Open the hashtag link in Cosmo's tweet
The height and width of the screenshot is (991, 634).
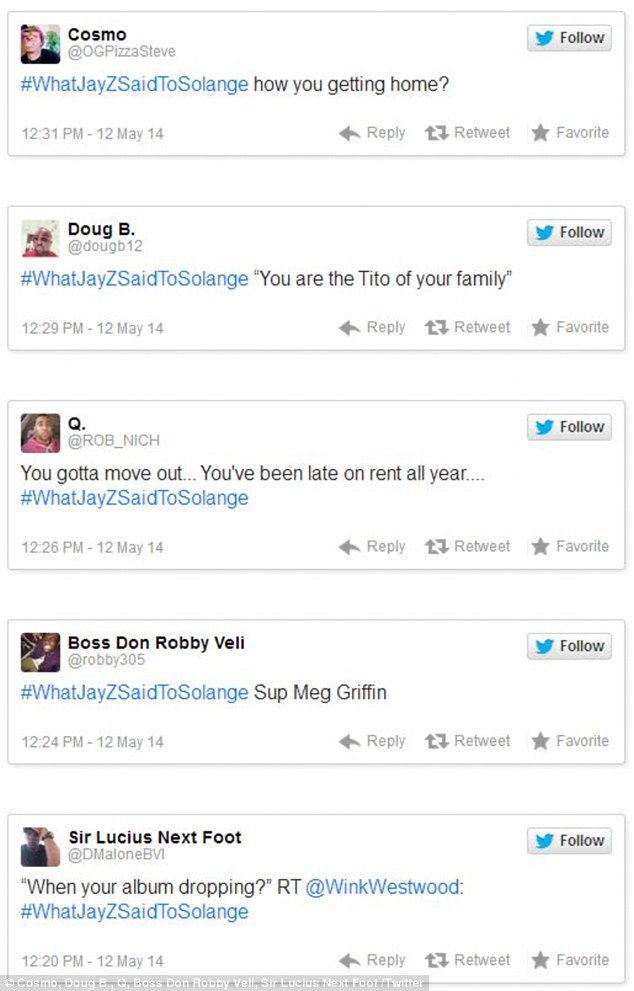point(134,85)
